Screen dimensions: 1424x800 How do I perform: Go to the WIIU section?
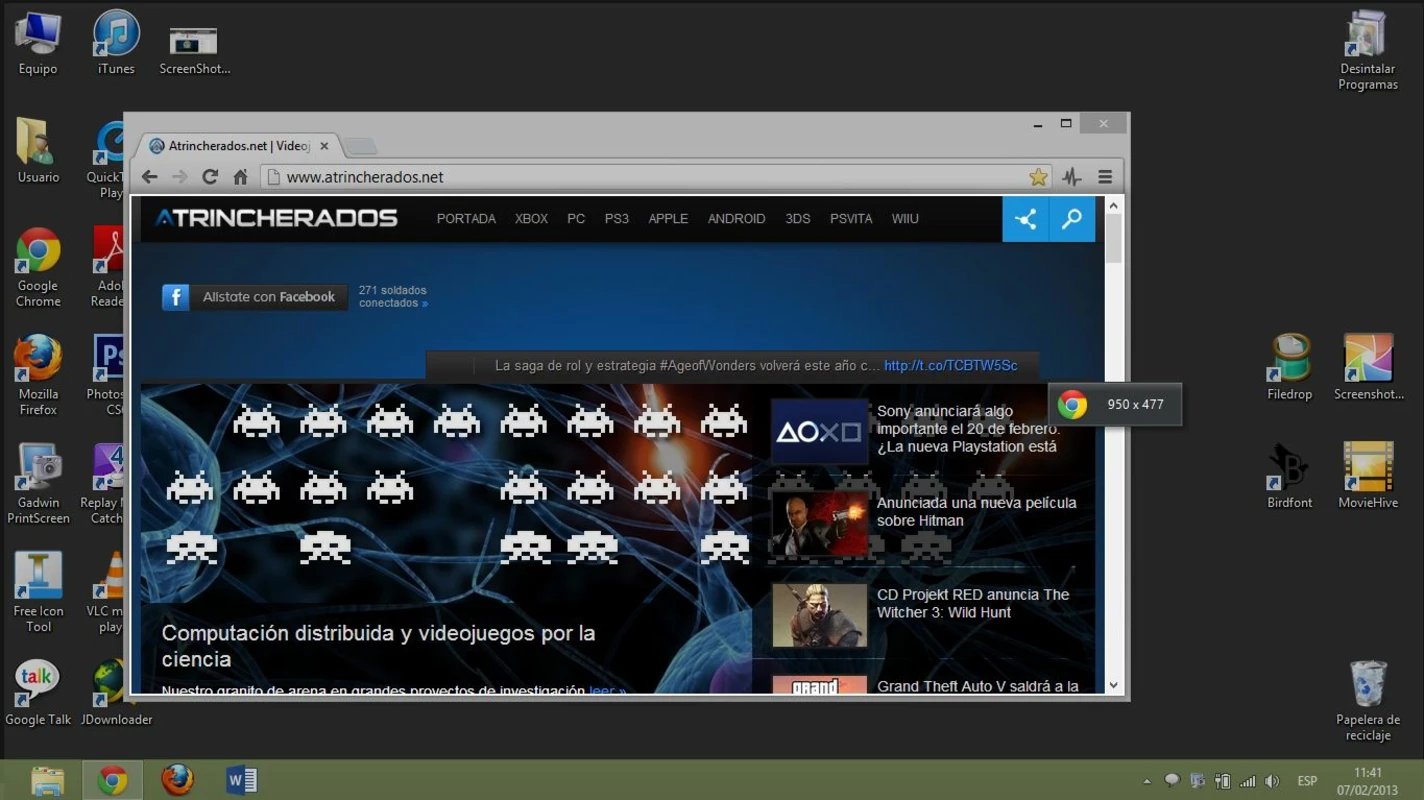tap(905, 219)
